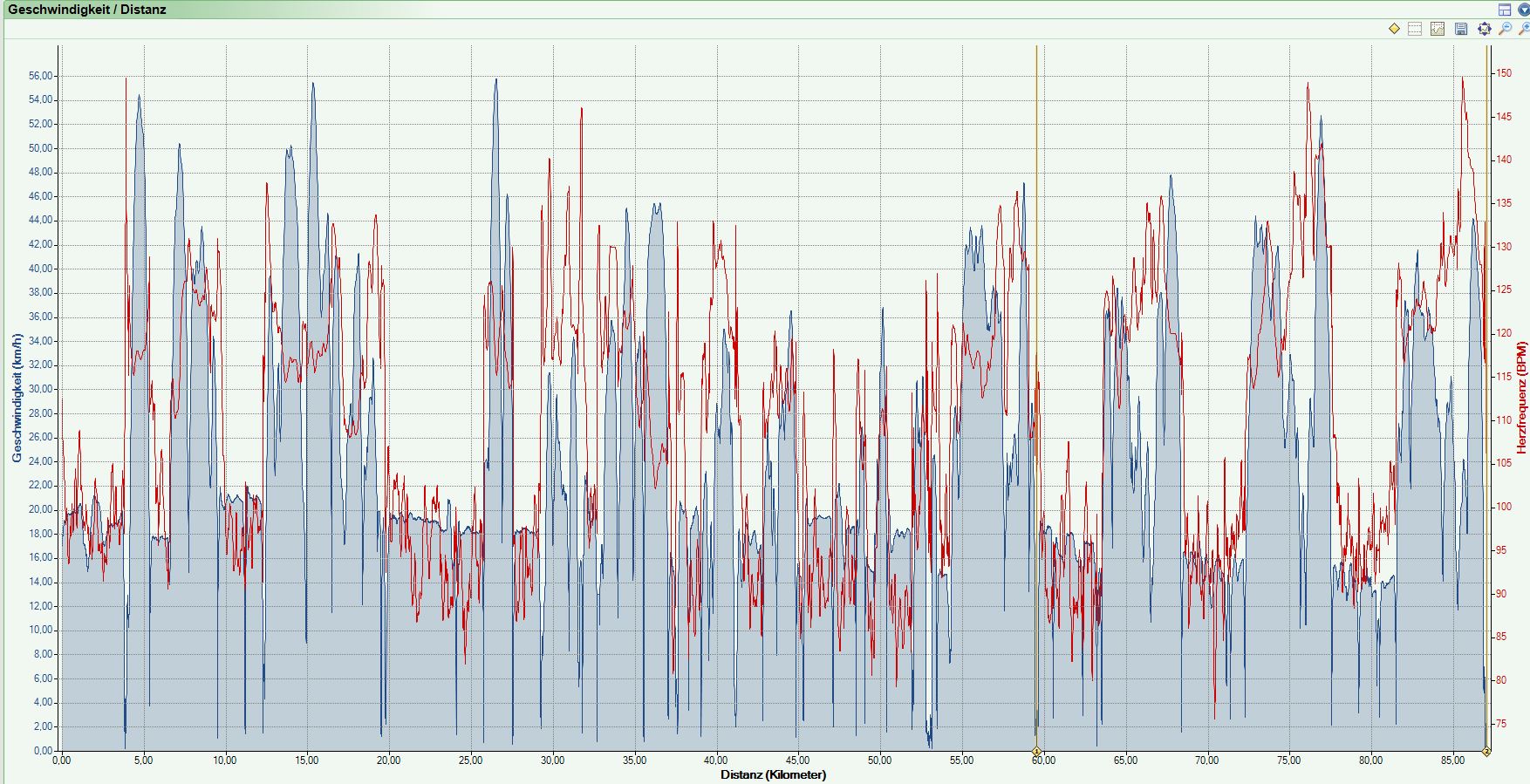Click the Herzfrequenz (BPM) axis label

click(x=1522, y=398)
